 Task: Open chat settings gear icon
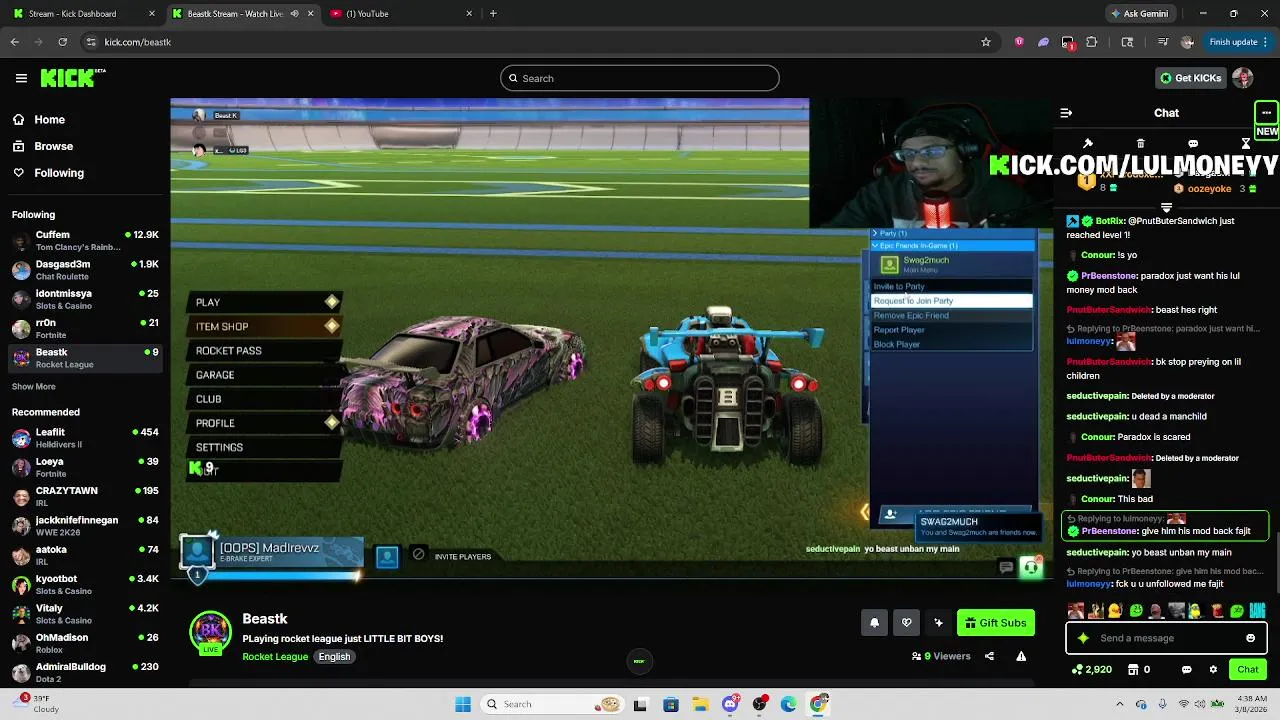(1213, 669)
